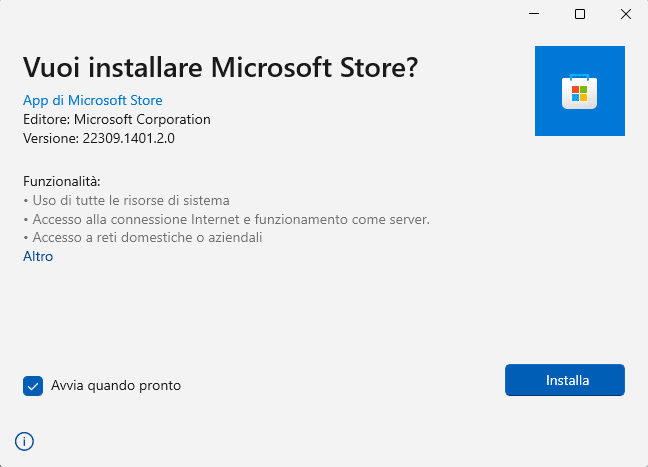Click the Editore label text
This screenshot has height=467, width=648.
pyautogui.click(x=47, y=119)
